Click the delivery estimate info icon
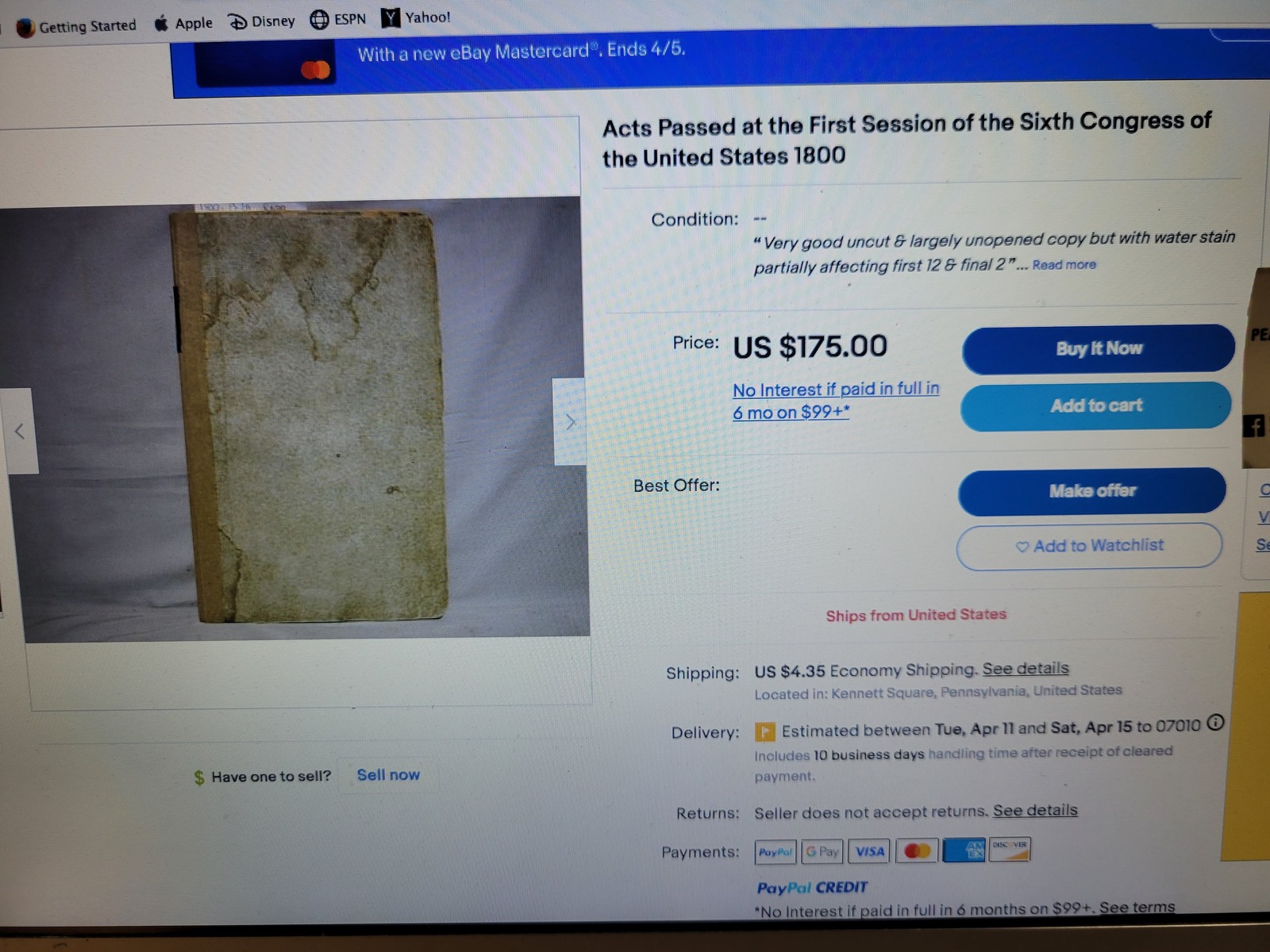Viewport: 1270px width, 952px height. click(1215, 723)
